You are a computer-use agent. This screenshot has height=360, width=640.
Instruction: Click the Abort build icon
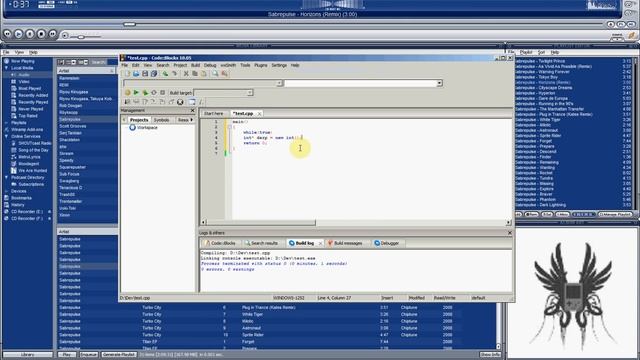point(162,93)
